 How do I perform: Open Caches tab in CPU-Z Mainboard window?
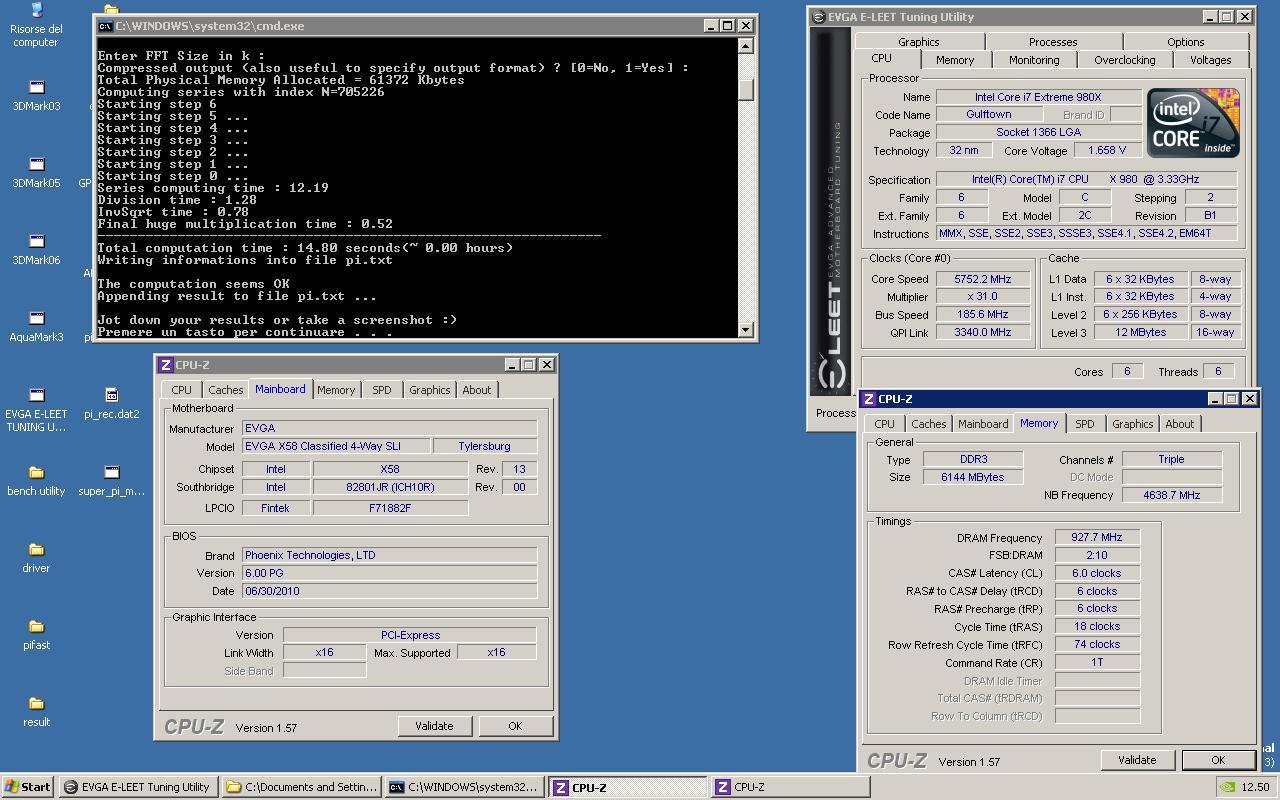pyautogui.click(x=225, y=390)
